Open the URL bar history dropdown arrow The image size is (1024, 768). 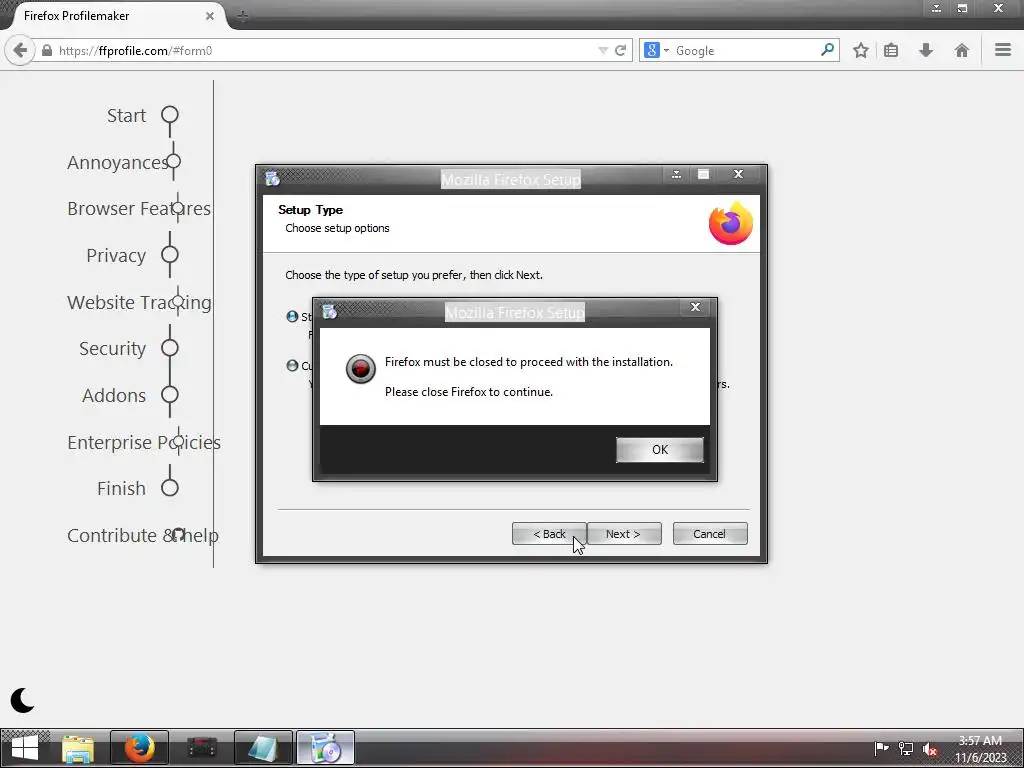(603, 50)
